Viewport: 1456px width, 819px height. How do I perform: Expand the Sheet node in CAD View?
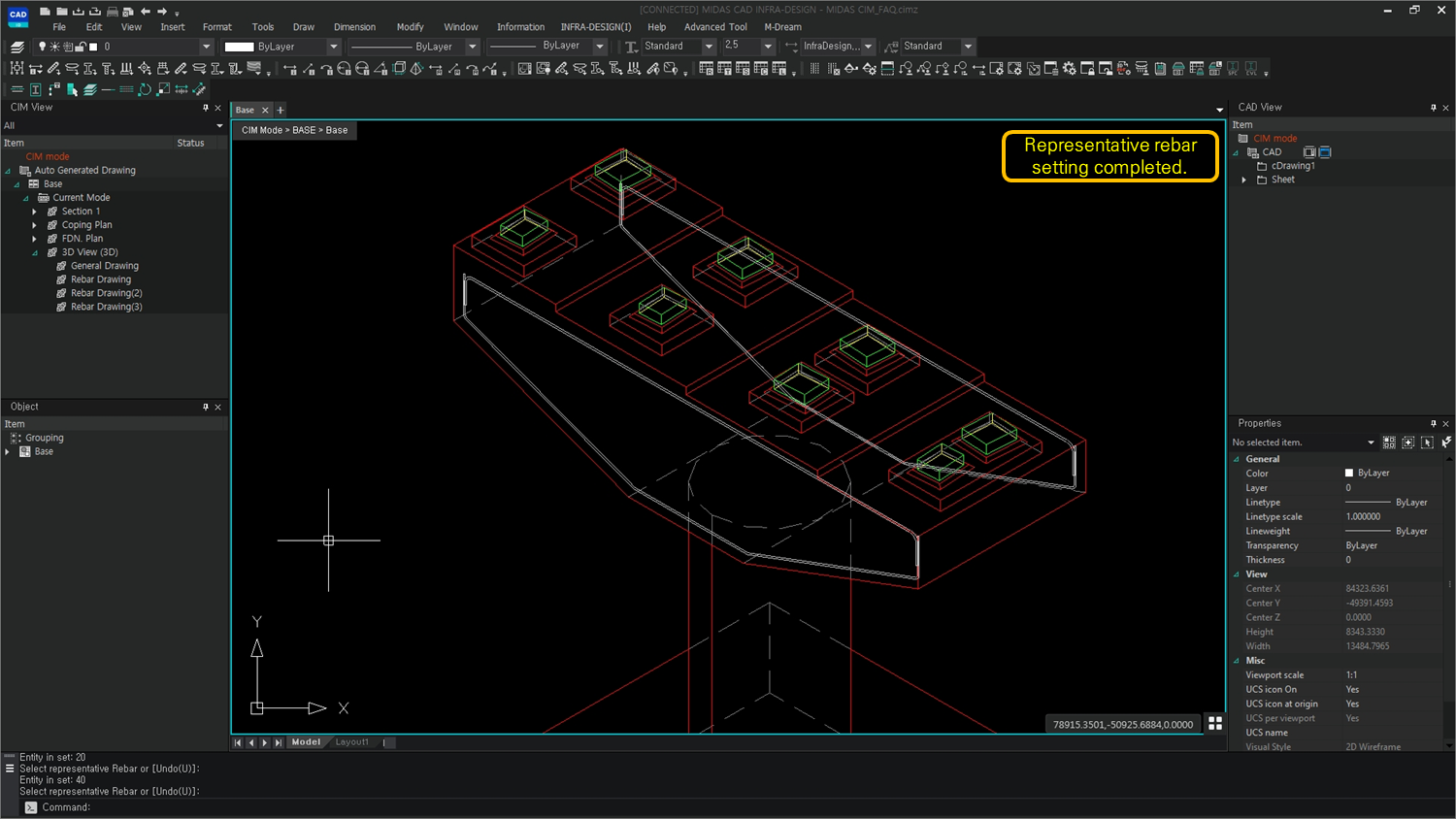click(x=1243, y=179)
